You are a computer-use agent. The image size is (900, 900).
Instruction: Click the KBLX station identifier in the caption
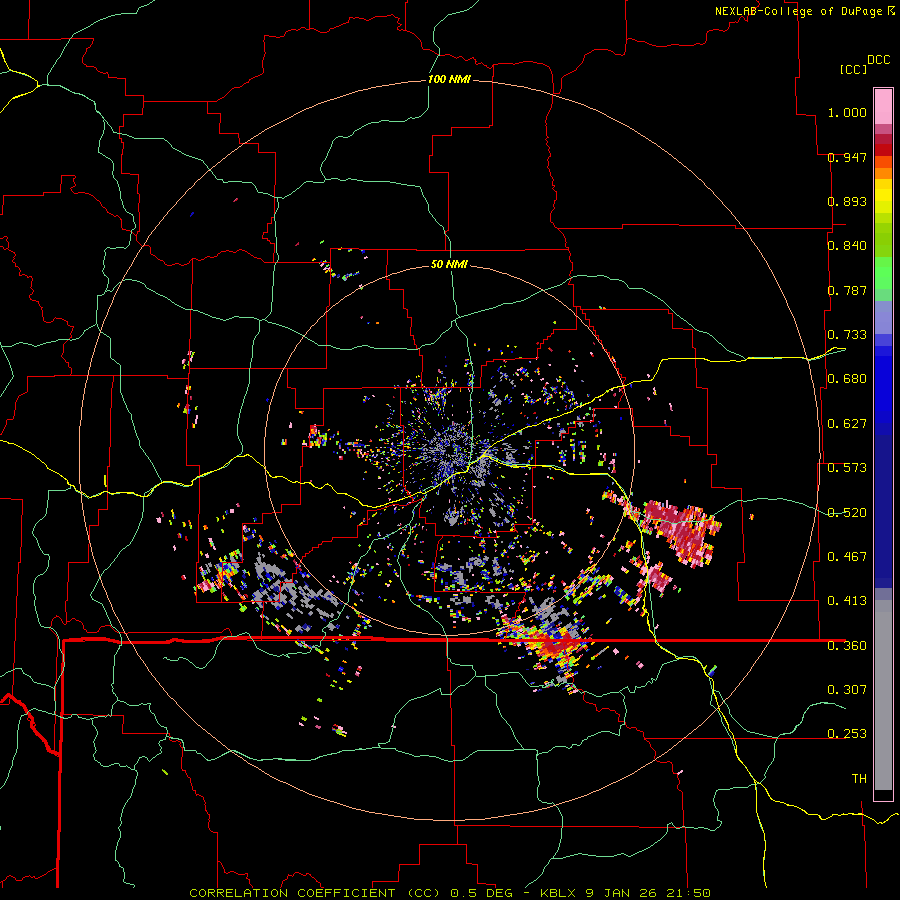point(560,893)
